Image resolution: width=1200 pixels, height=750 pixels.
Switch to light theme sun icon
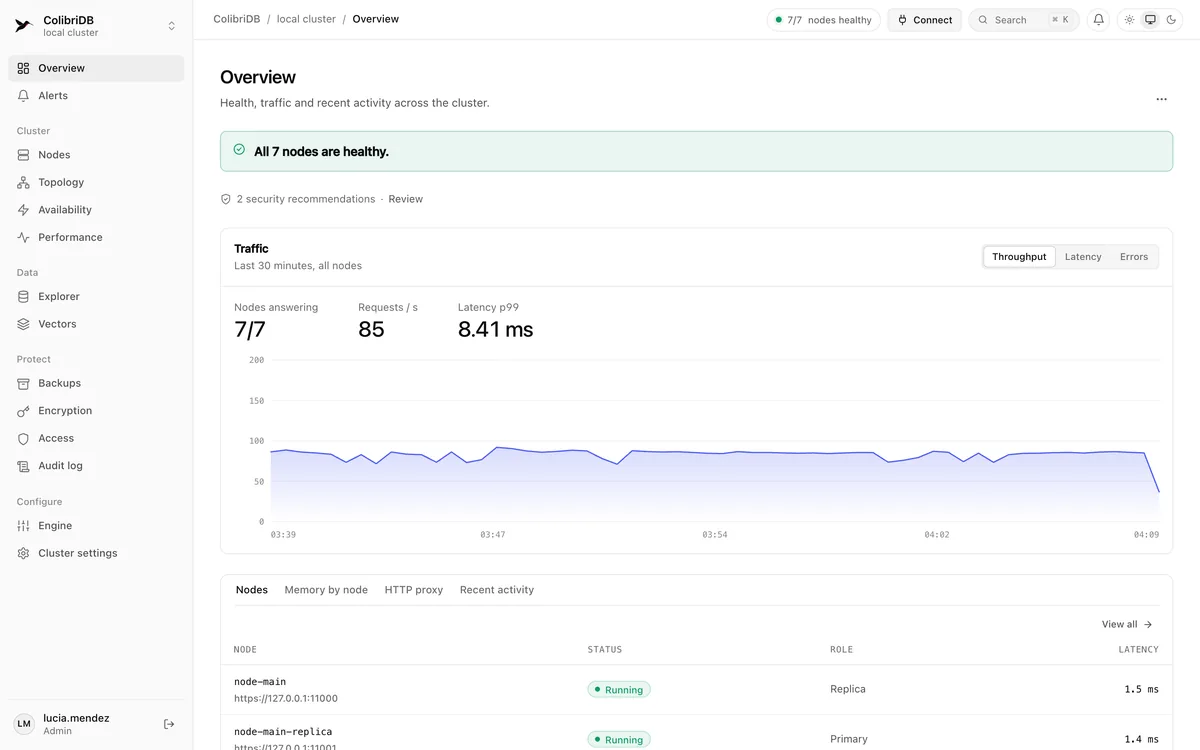(1129, 20)
